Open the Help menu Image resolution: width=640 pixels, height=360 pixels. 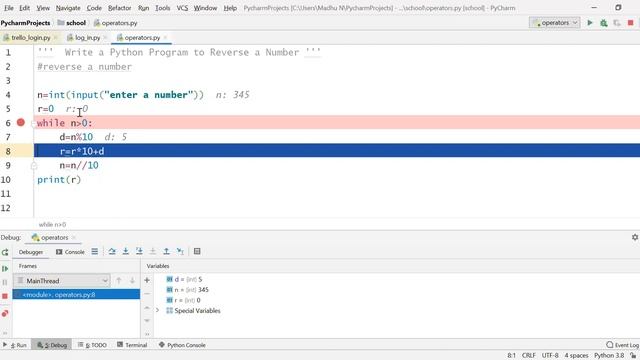230,8
